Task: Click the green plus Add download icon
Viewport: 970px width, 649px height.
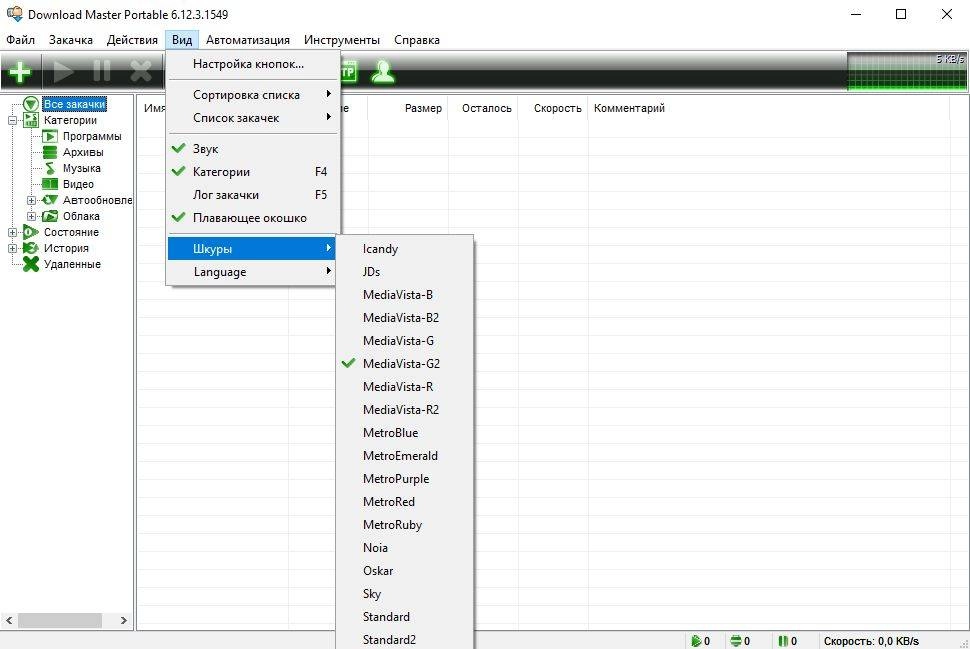Action: [x=20, y=72]
